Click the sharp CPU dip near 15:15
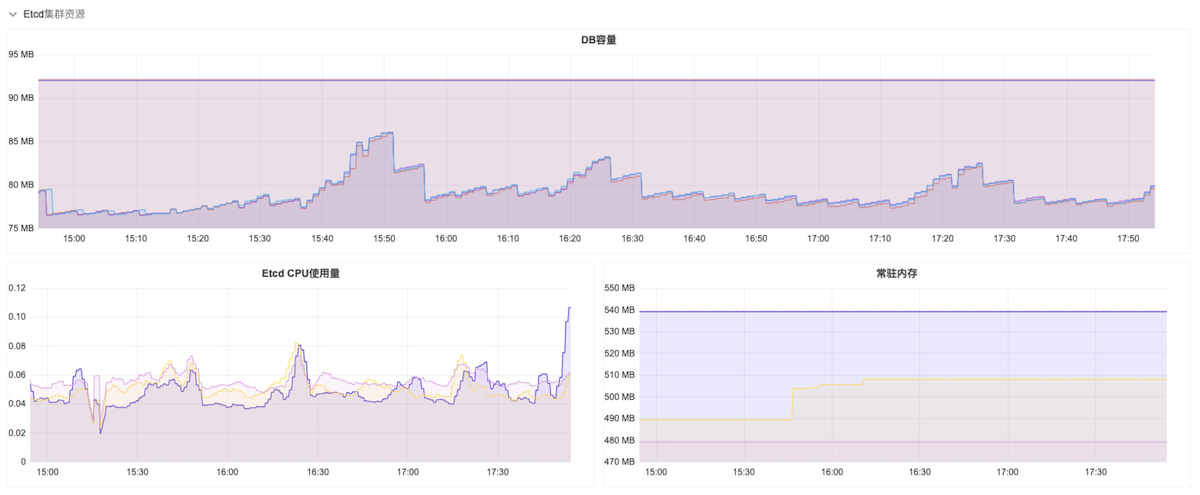The width and height of the screenshot is (1200, 495). pyautogui.click(x=101, y=431)
